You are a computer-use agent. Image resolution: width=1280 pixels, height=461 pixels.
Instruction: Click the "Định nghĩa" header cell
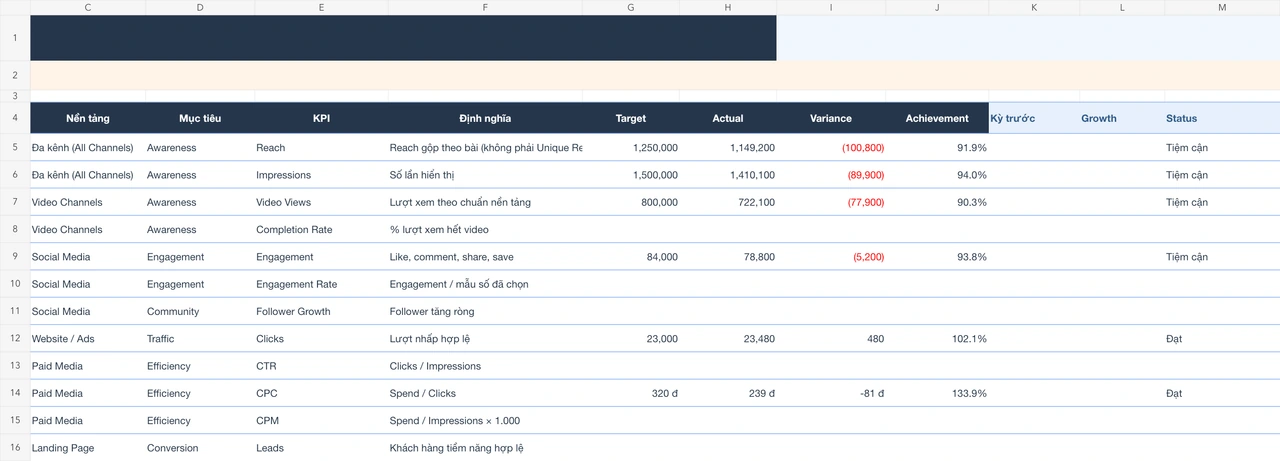click(x=485, y=118)
